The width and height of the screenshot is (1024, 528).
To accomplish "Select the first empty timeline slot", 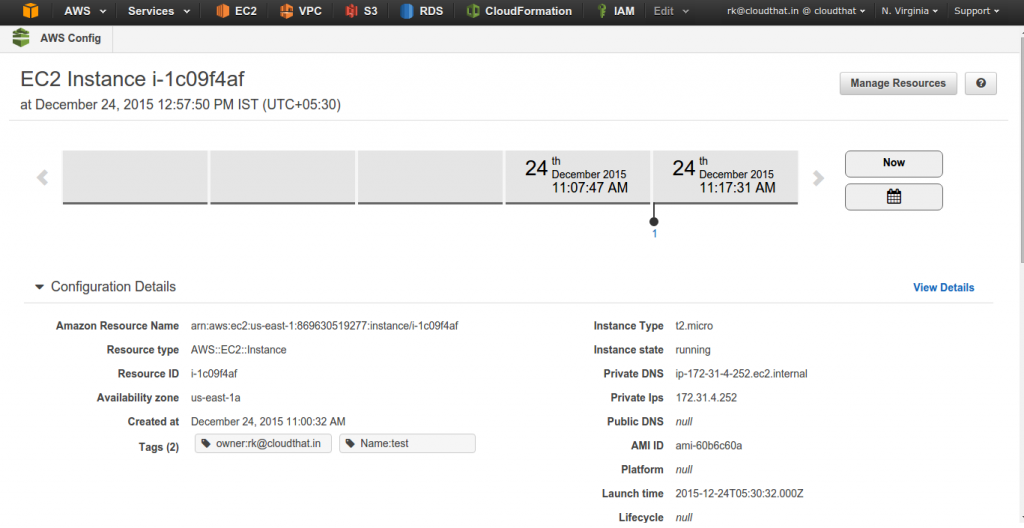I will (135, 177).
